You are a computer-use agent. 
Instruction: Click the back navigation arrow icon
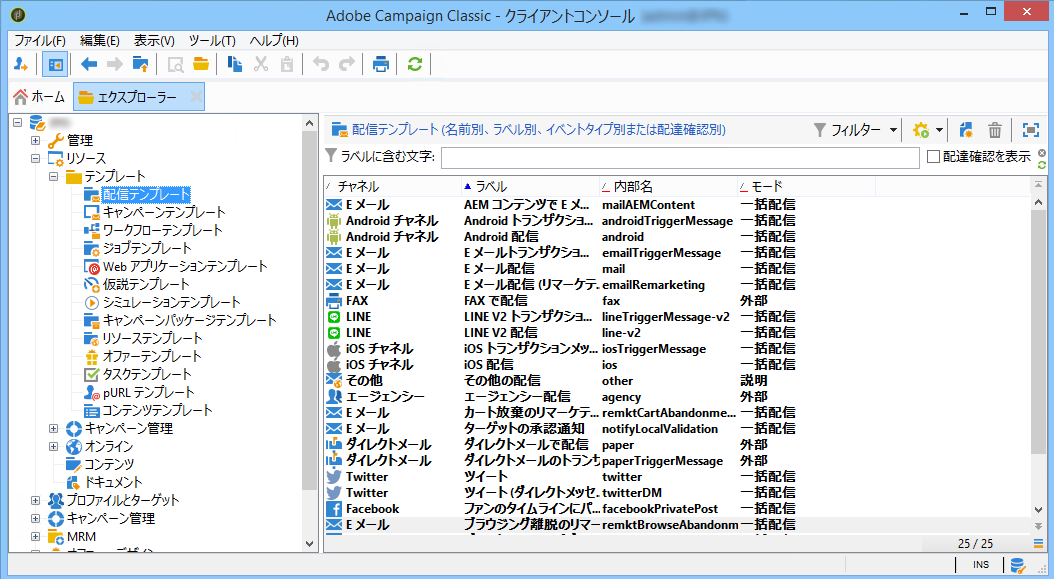click(x=89, y=65)
